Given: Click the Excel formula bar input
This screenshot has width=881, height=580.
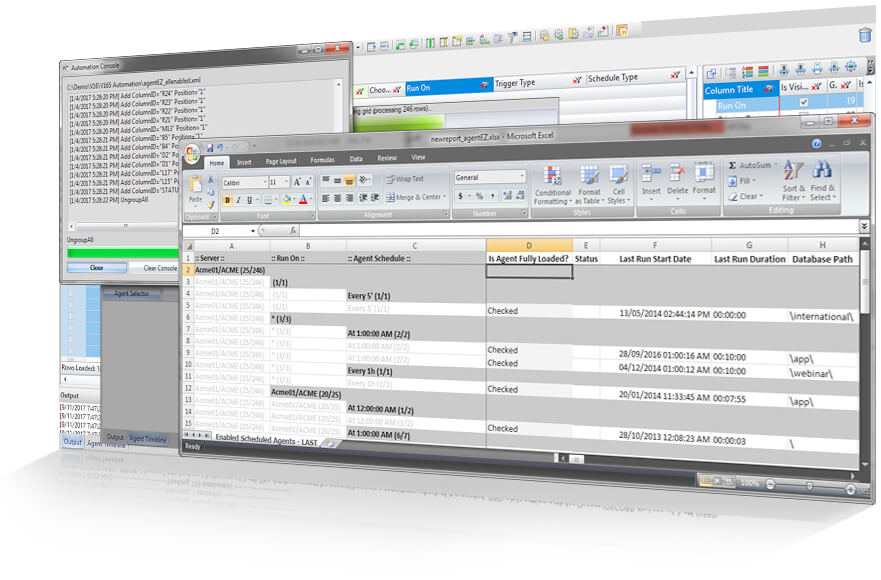Looking at the screenshot, I should point(578,229).
